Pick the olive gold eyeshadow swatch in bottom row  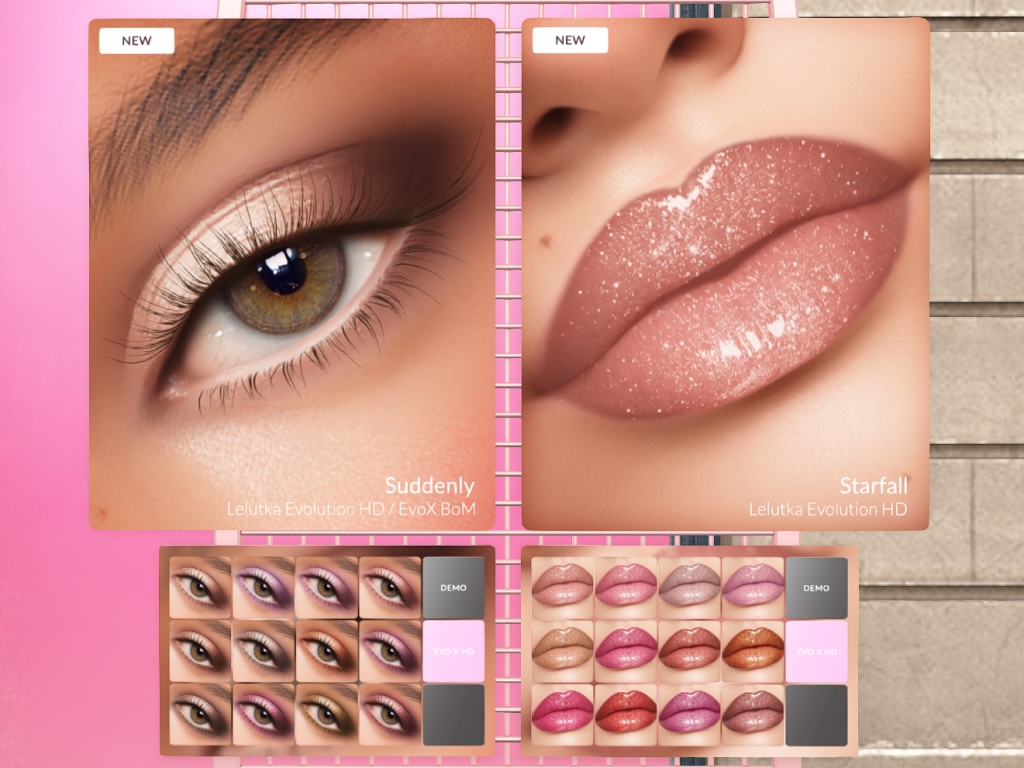click(x=327, y=714)
